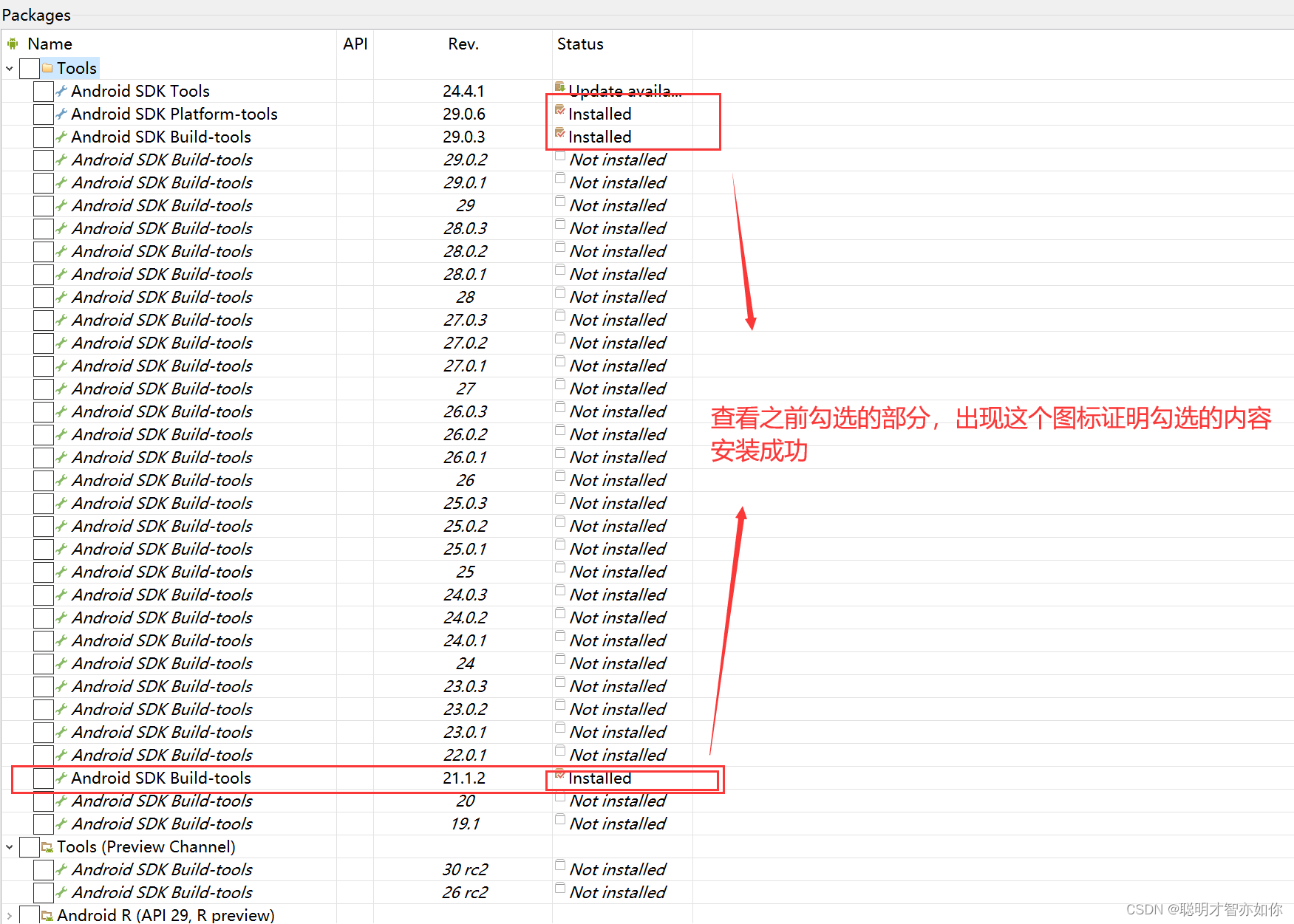Click wrench icon of Build-tools 24.0.3
The width and height of the screenshot is (1294, 924).
pyautogui.click(x=62, y=595)
